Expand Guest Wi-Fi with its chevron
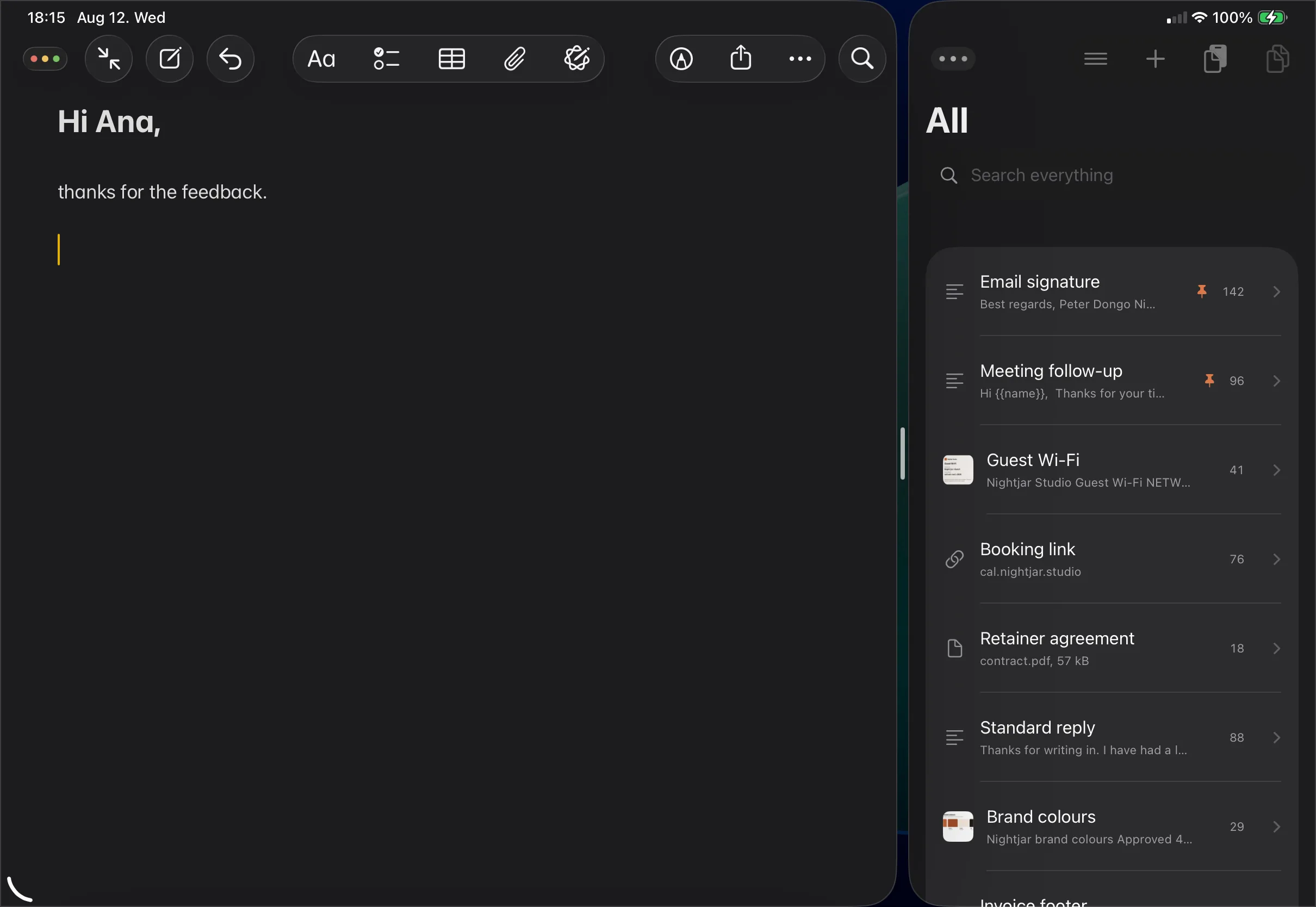Image resolution: width=1316 pixels, height=907 pixels. tap(1277, 470)
